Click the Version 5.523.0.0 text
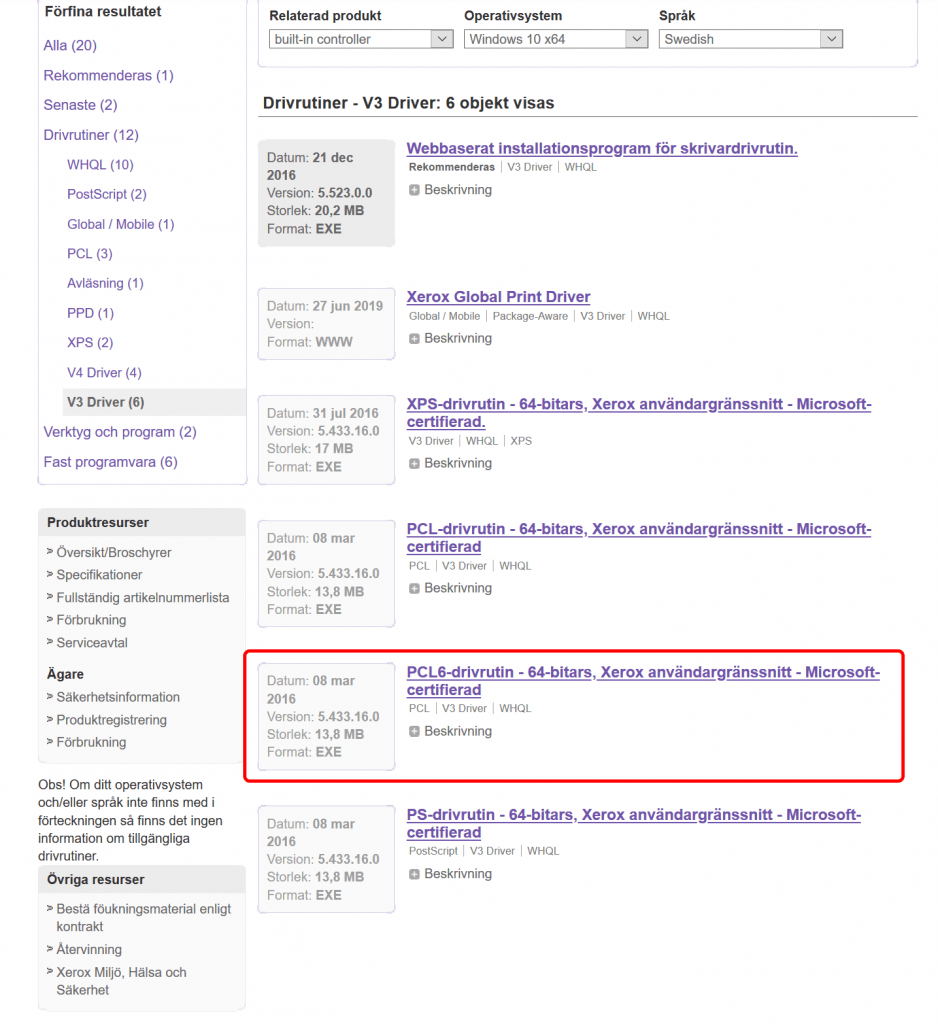938x1024 pixels. (x=319, y=193)
